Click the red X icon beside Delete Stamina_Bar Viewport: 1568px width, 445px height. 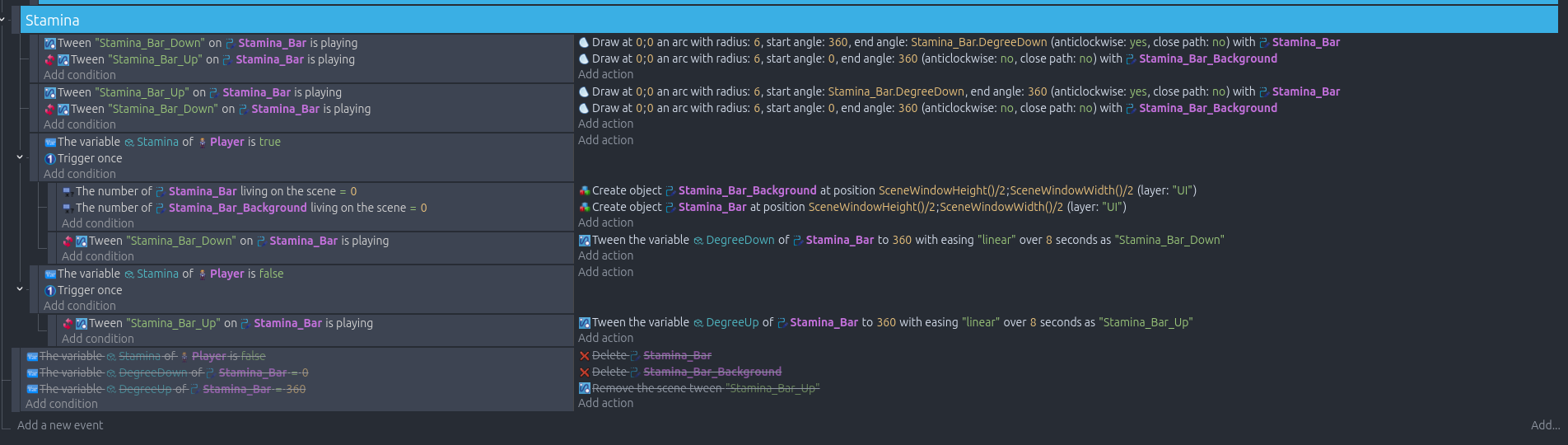[x=584, y=356]
